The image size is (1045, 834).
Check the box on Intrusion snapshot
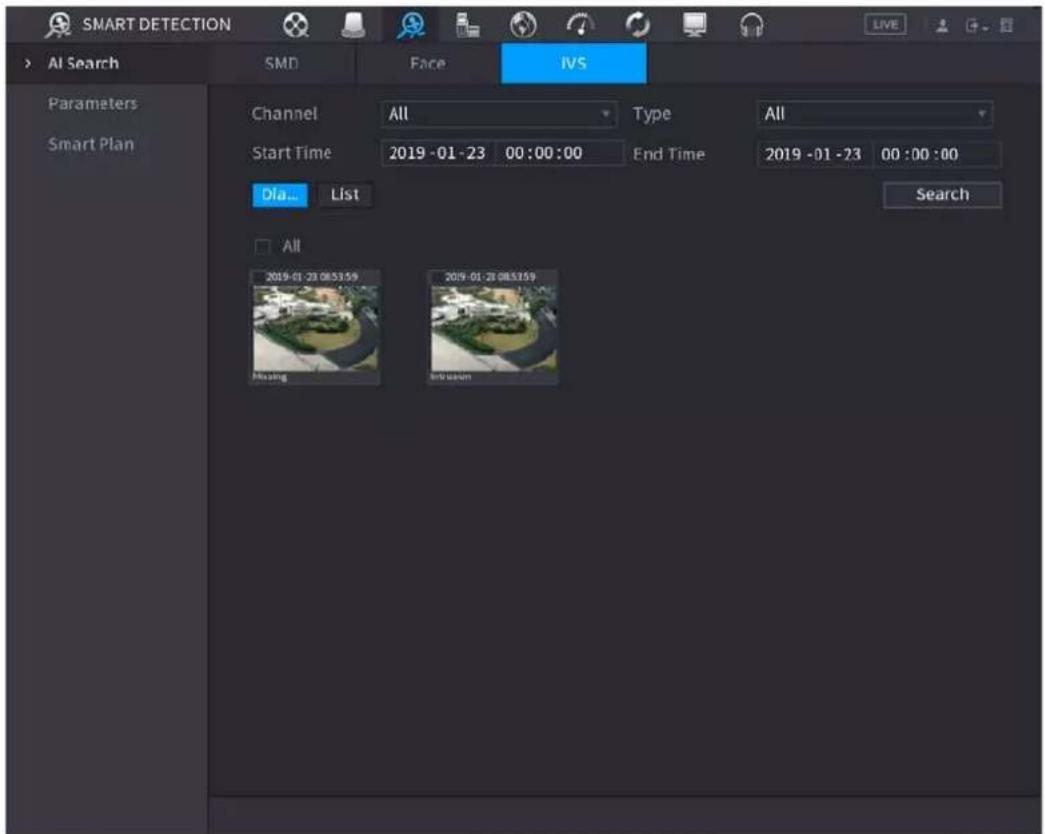(437, 277)
